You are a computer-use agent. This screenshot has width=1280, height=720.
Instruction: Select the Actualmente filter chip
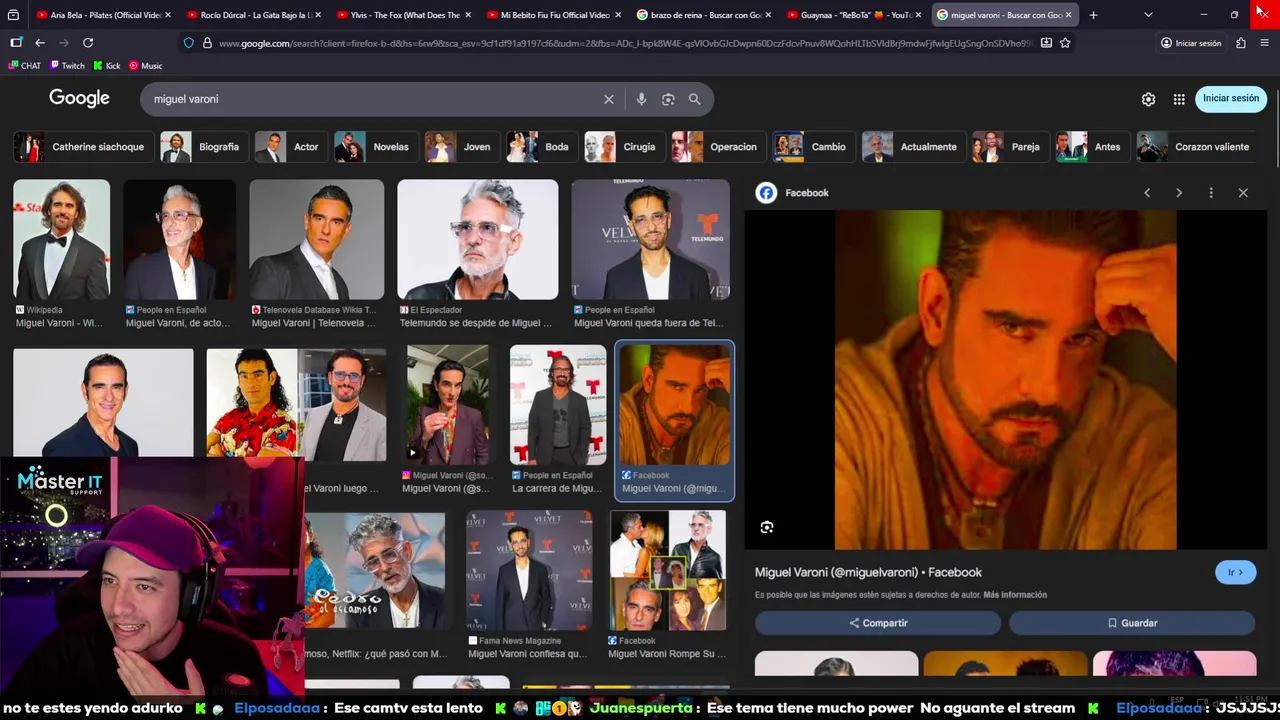pyautogui.click(x=914, y=147)
